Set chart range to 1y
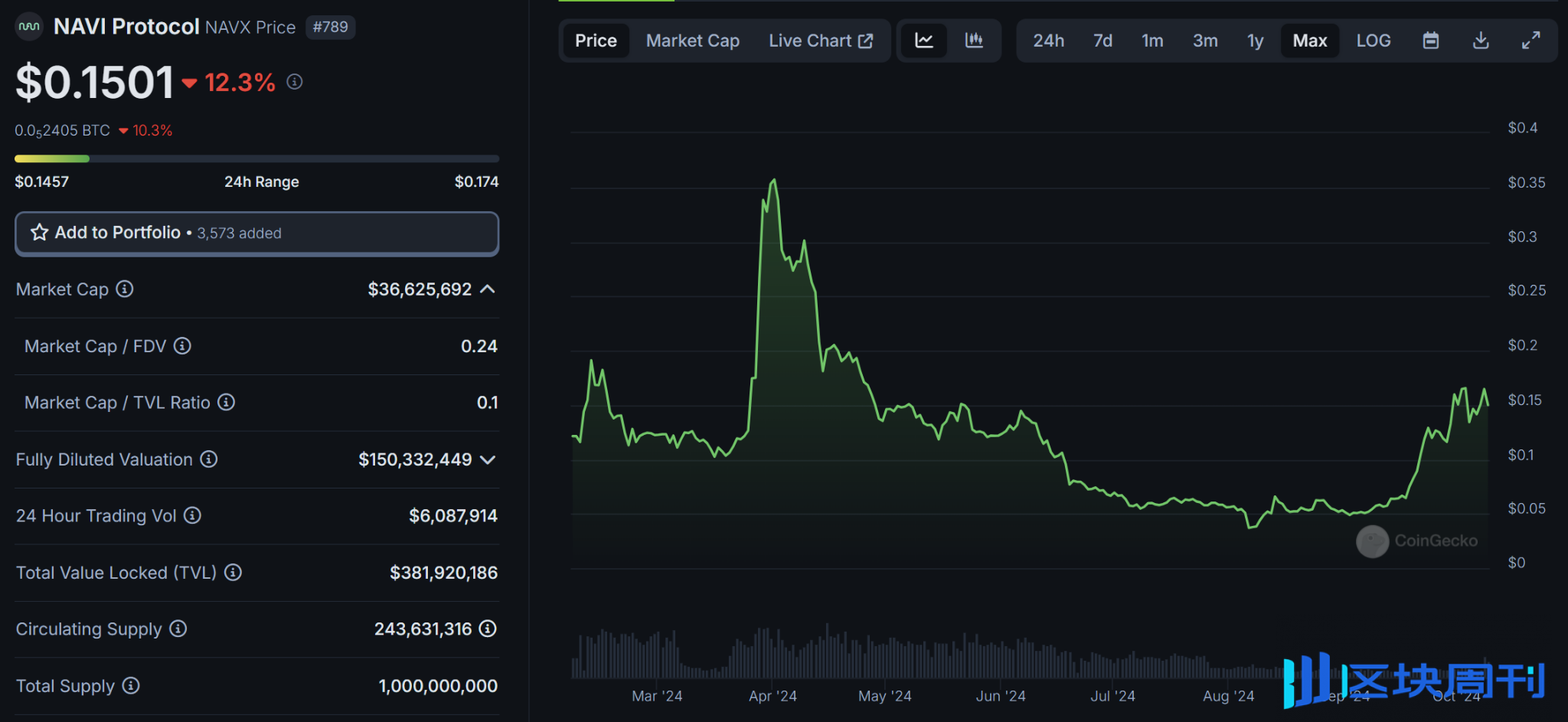The image size is (1568, 722). [1255, 41]
